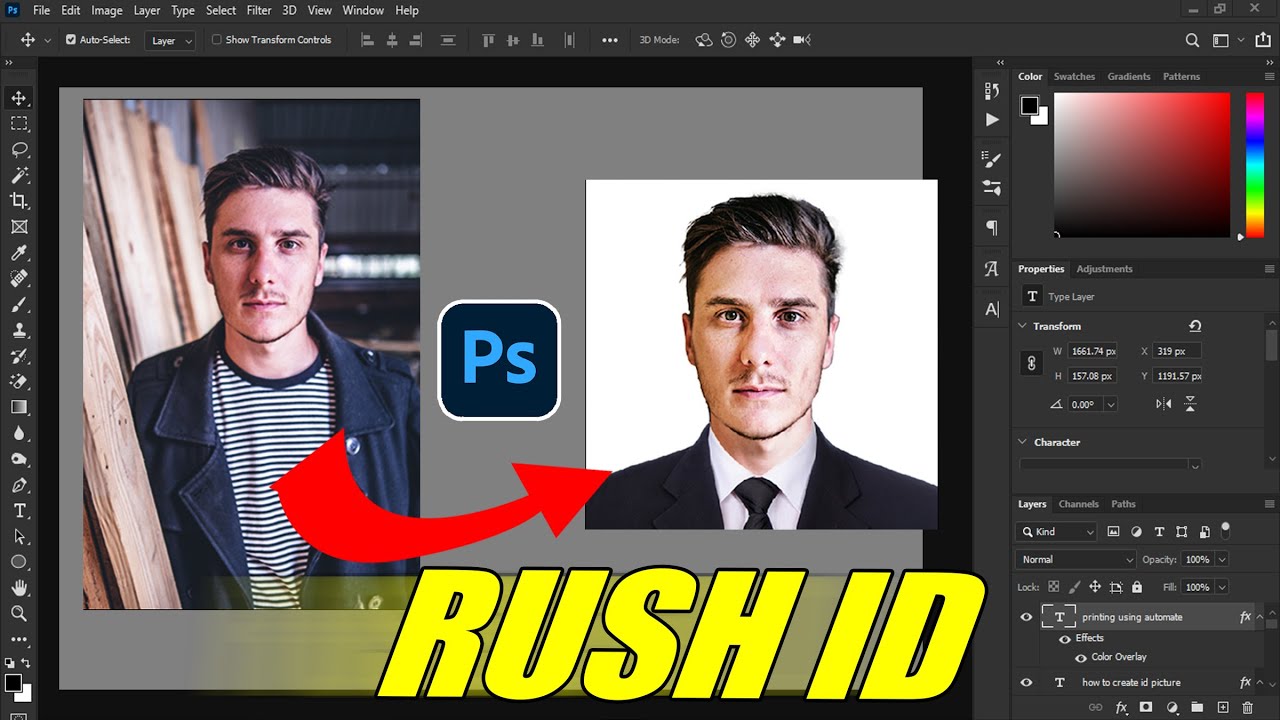Viewport: 1280px width, 720px height.
Task: Collapse the Transform section
Action: (x=1022, y=326)
